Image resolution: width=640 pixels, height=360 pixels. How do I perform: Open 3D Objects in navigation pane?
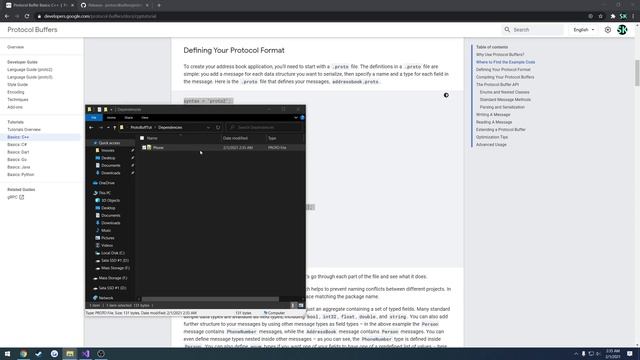pyautogui.click(x=110, y=200)
